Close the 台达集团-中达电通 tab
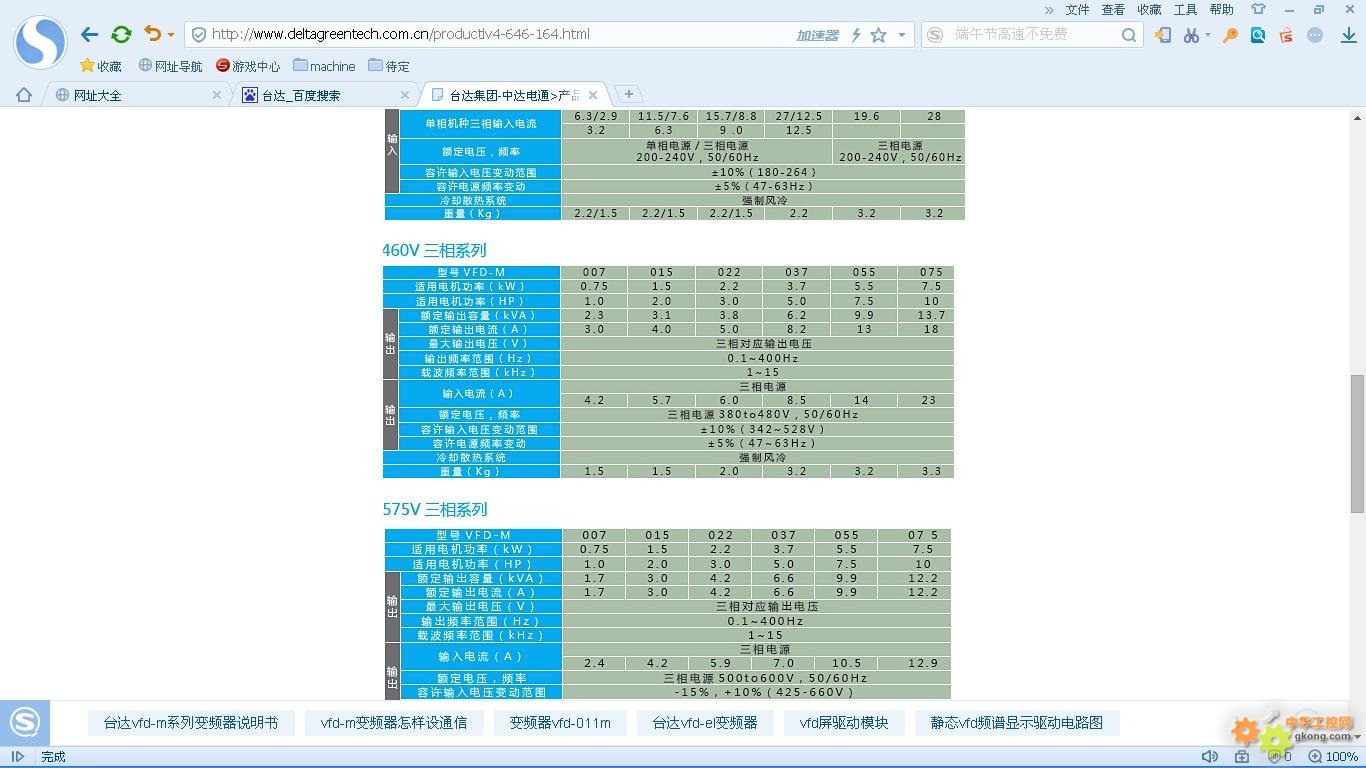The width and height of the screenshot is (1366, 768). (x=593, y=95)
